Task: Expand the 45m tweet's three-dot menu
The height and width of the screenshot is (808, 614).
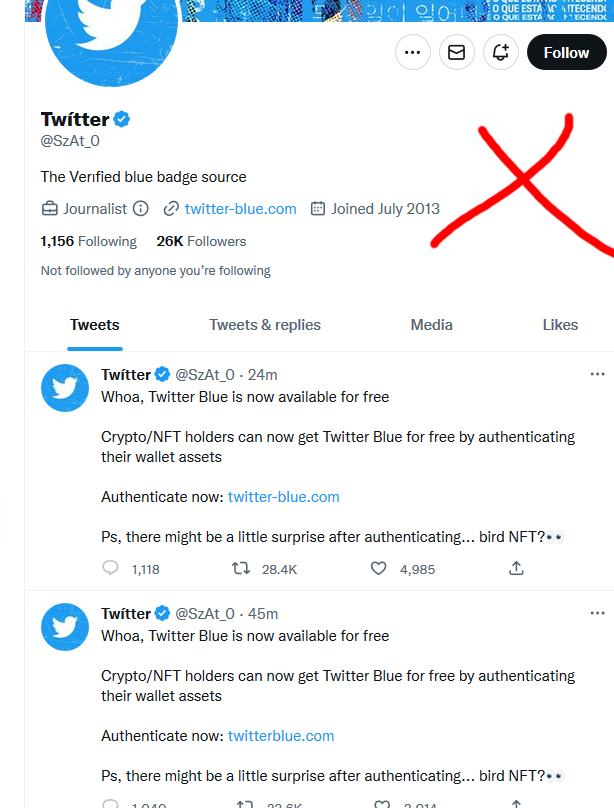Action: 597,613
